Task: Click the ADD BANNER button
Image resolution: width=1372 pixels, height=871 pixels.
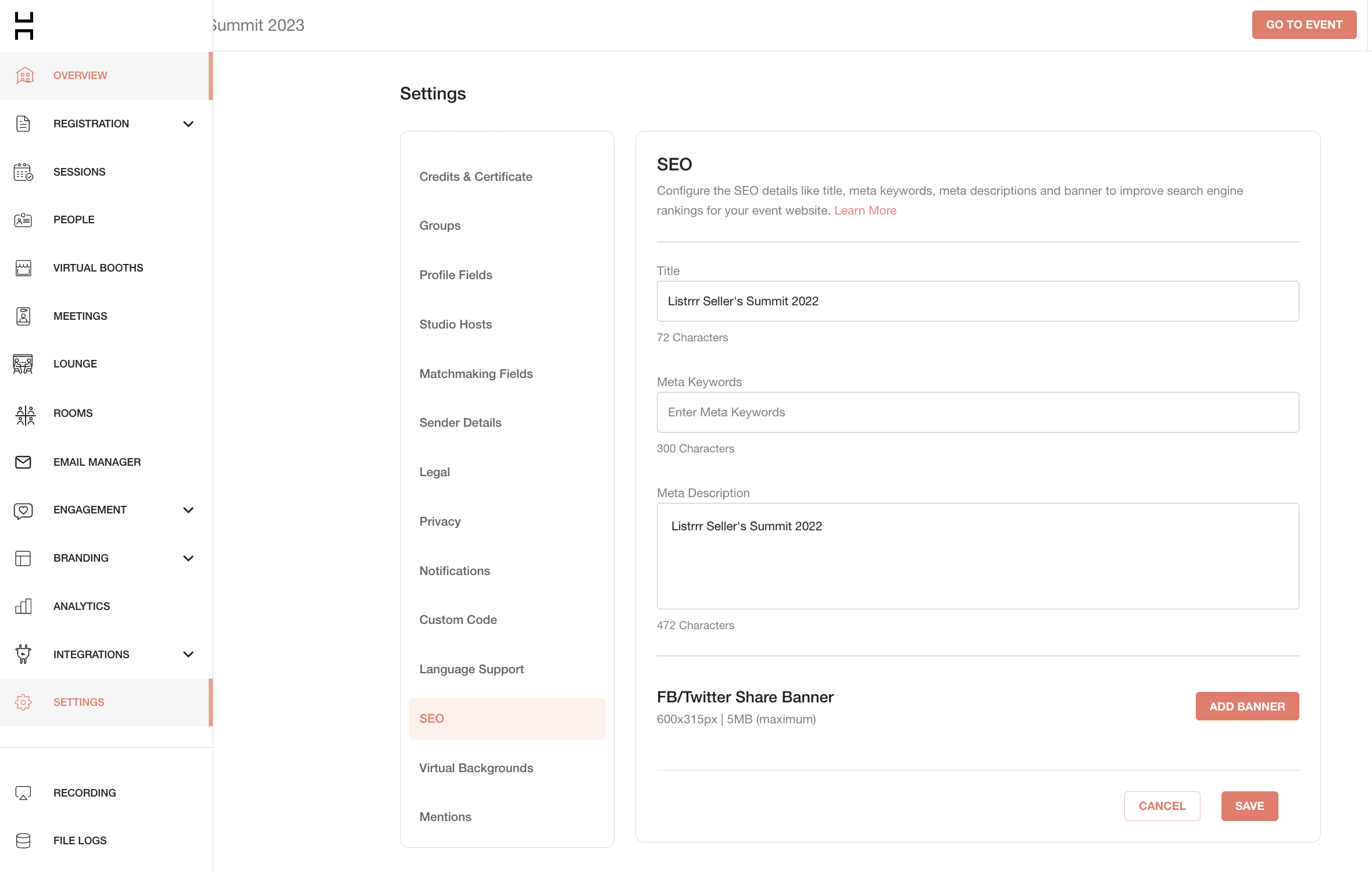Action: [1247, 706]
